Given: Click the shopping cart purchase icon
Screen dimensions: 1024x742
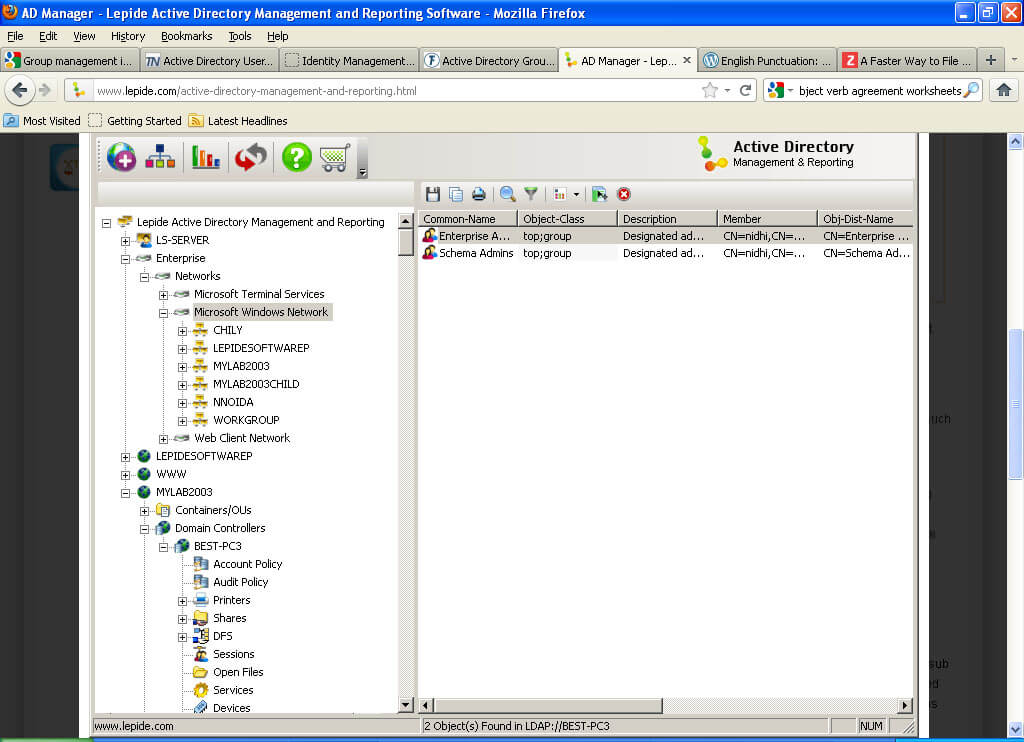Looking at the screenshot, I should coord(335,157).
